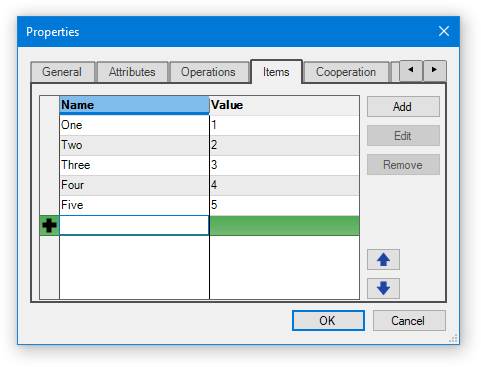Click the Edit button
The width and height of the screenshot is (481, 367).
point(403,136)
